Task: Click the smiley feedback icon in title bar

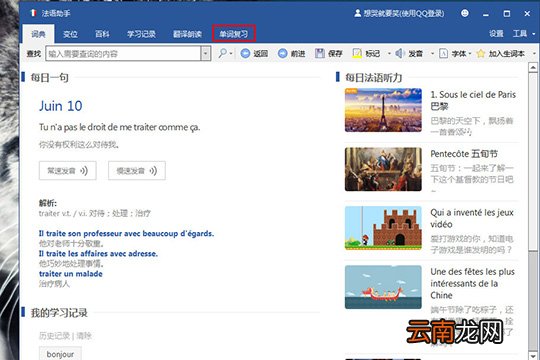Action: [x=465, y=13]
